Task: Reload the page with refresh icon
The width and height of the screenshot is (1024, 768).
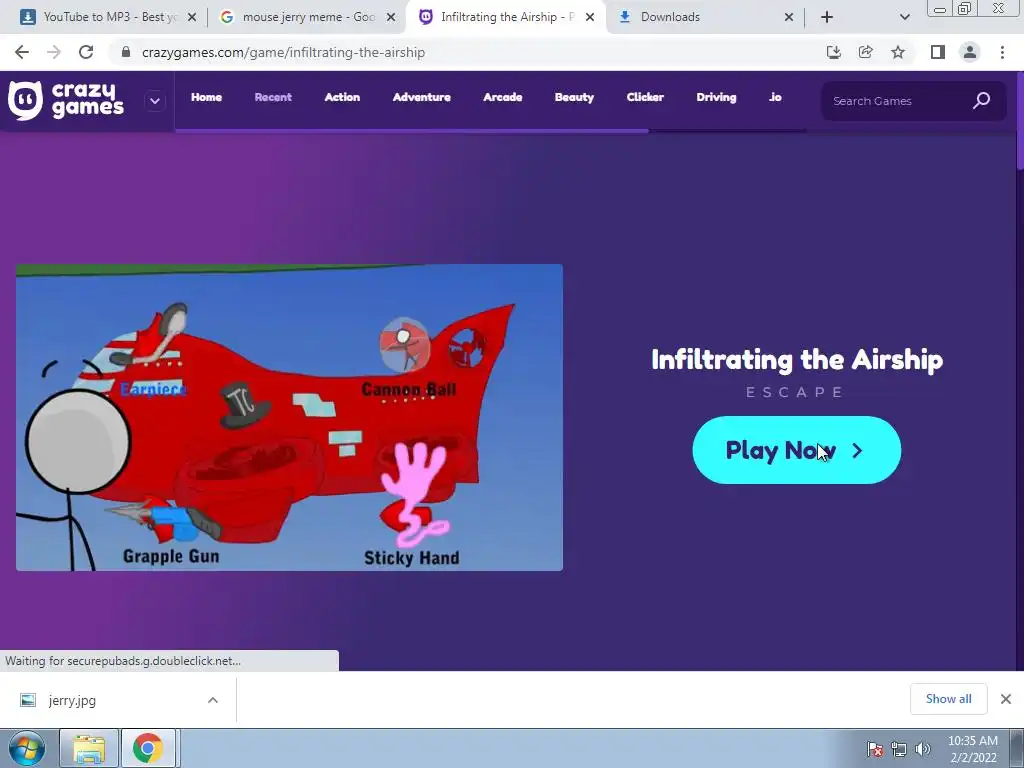Action: coord(86,52)
